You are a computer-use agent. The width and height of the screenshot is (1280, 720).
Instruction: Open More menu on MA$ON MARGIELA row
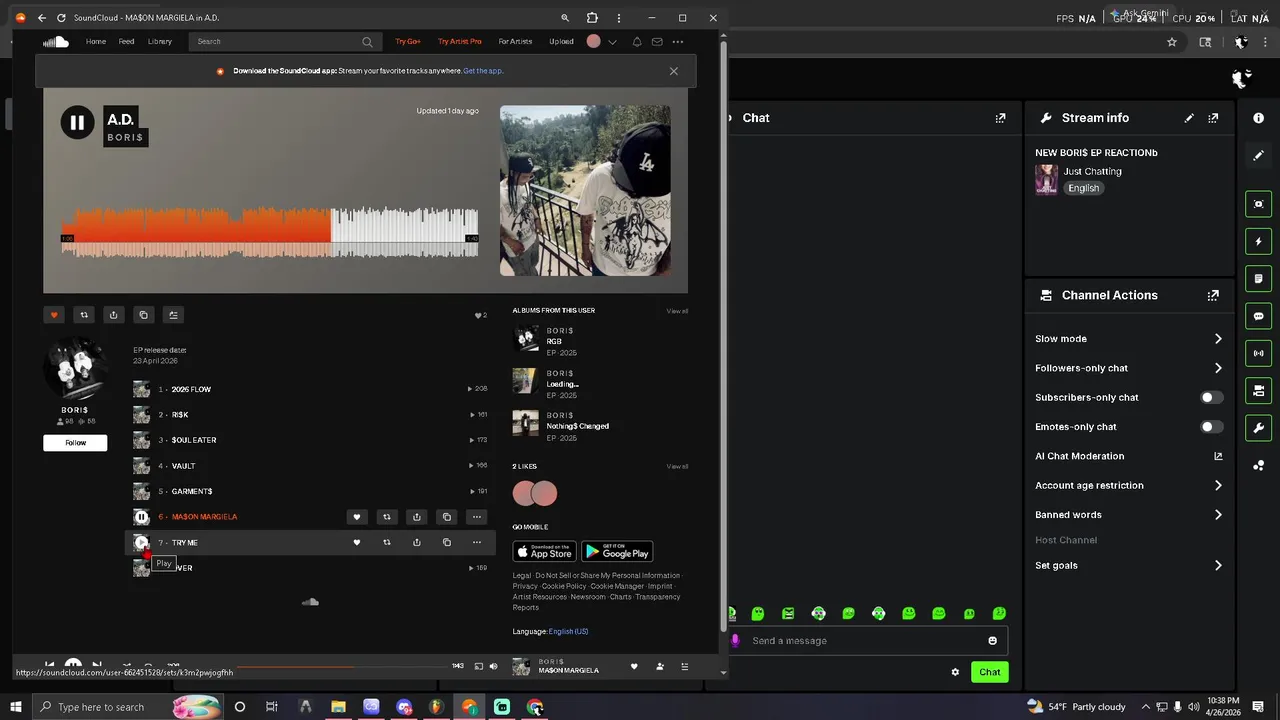(477, 517)
